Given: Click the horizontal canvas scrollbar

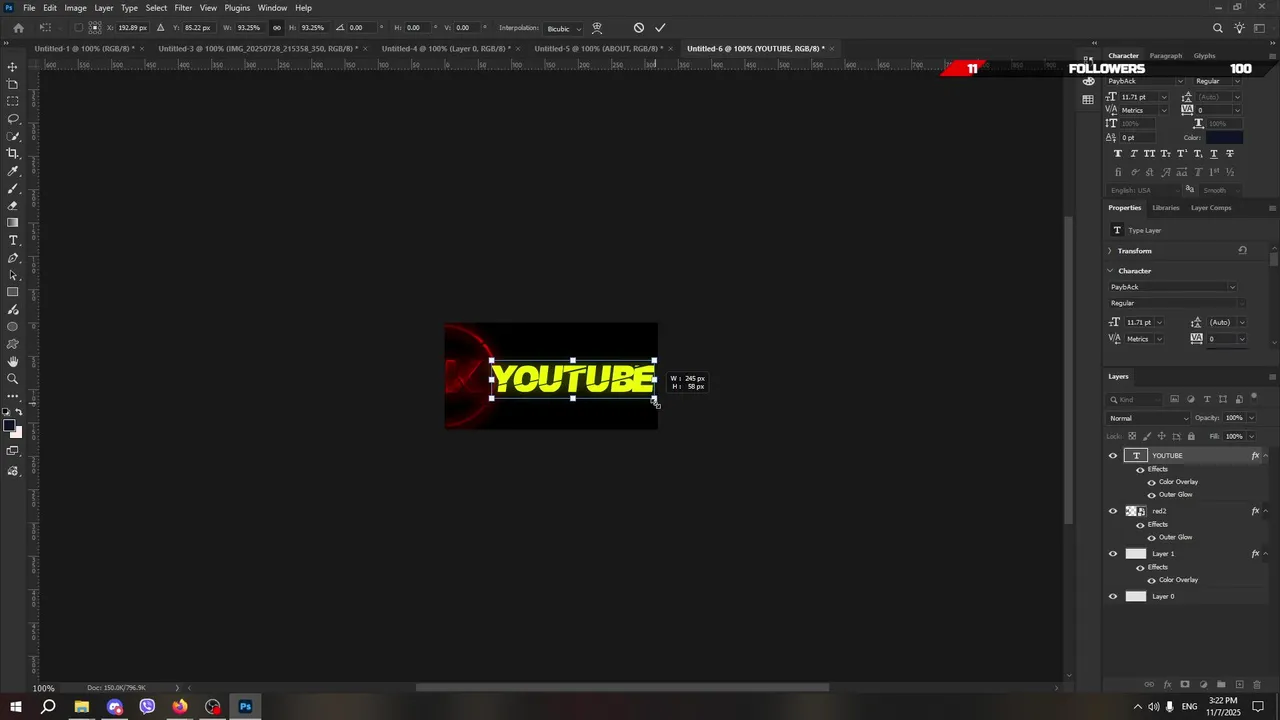Looking at the screenshot, I should pyautogui.click(x=622, y=688).
